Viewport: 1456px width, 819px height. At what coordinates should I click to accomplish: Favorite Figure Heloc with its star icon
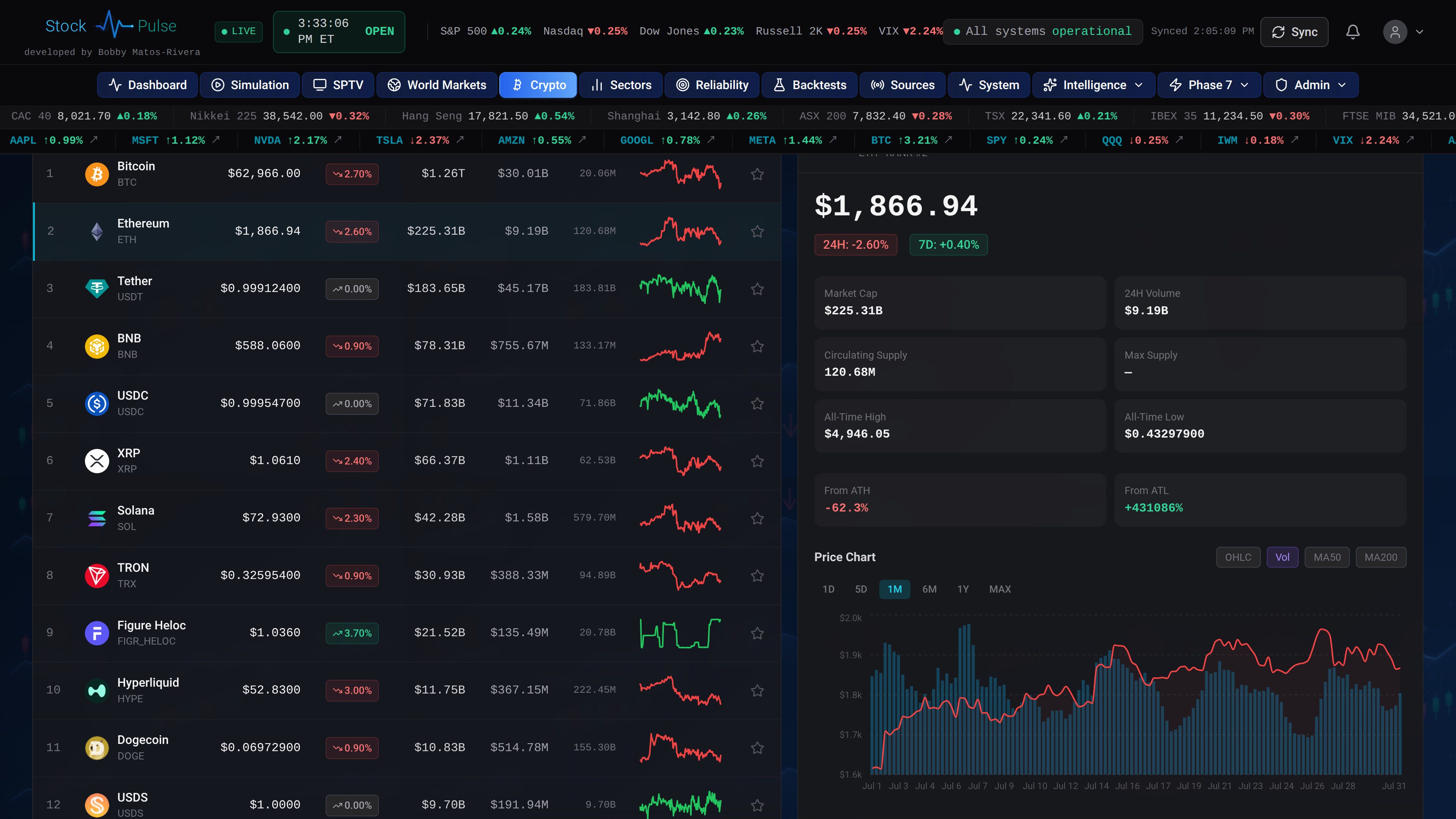758,633
